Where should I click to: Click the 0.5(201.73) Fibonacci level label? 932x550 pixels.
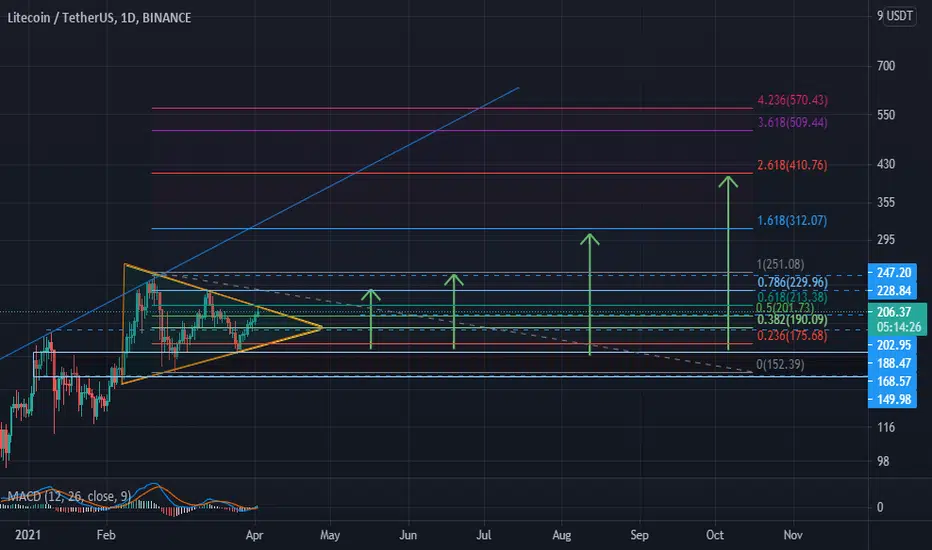[785, 307]
